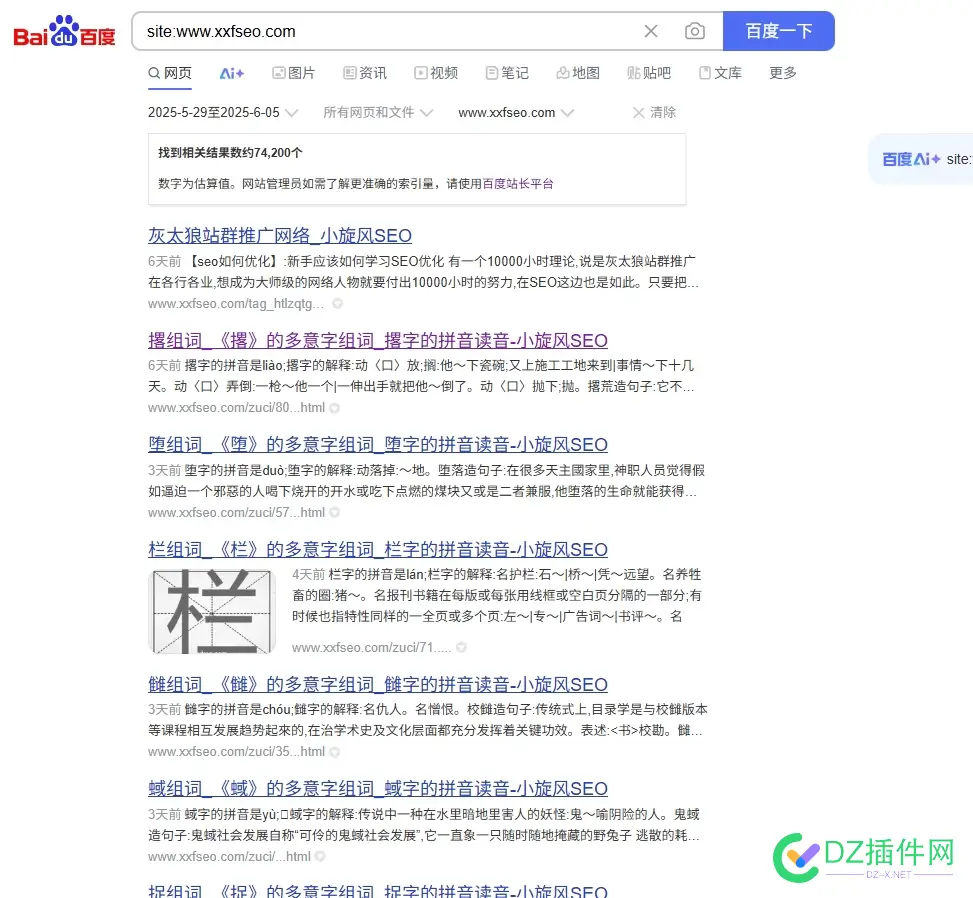Click the magnifier icon on 网页 tab
Screen dimensions: 973x898
[154, 73]
